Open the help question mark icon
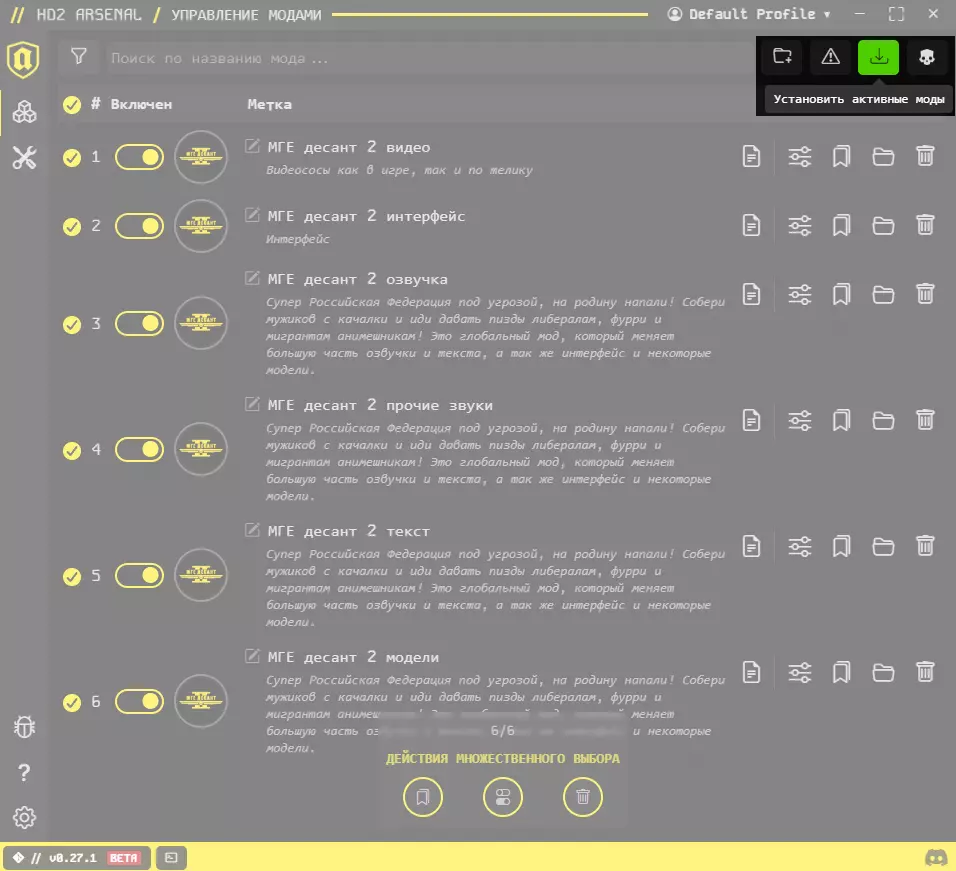 24,772
